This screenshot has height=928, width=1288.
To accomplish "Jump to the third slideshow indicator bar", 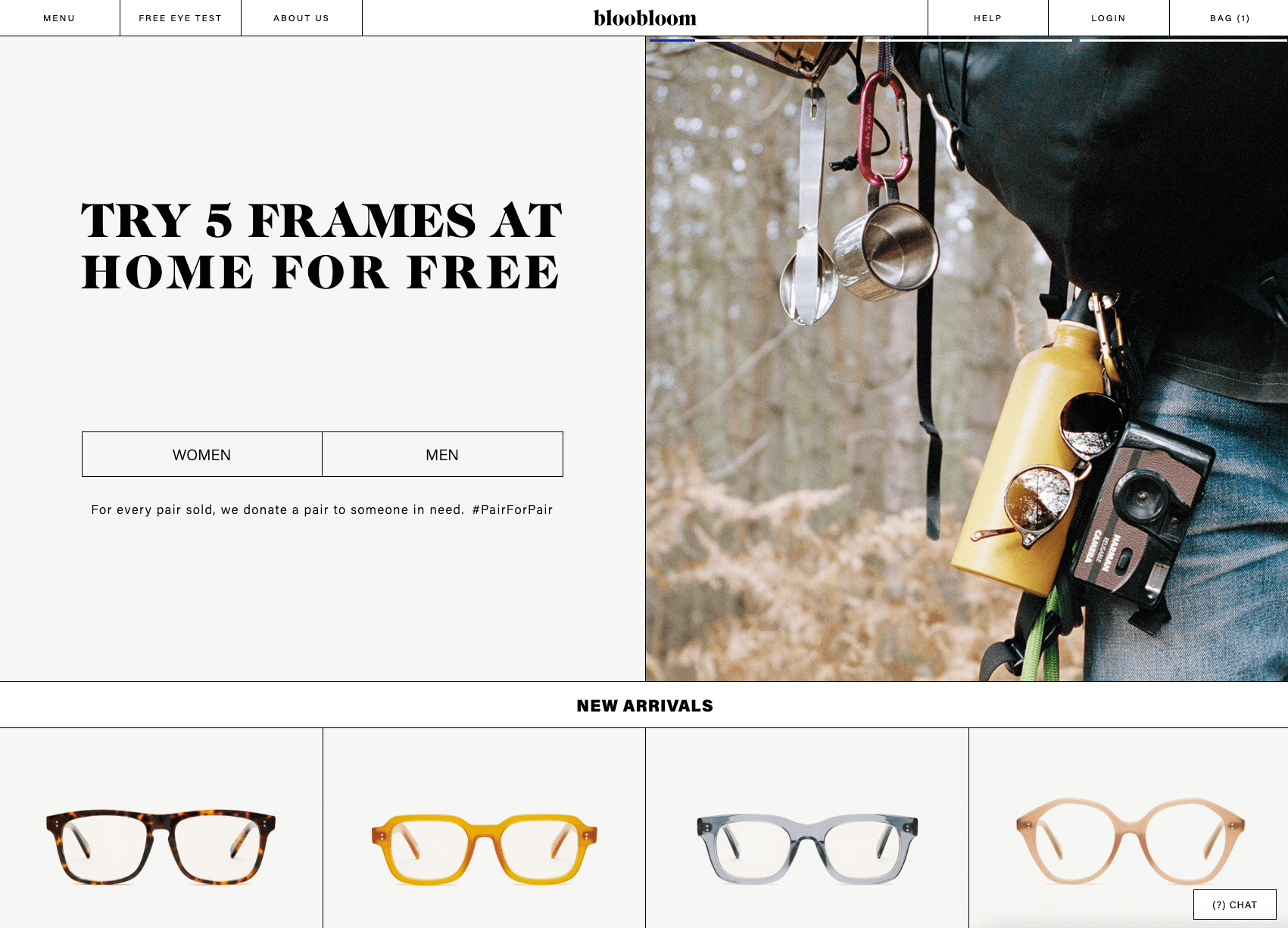I will coord(1184,40).
